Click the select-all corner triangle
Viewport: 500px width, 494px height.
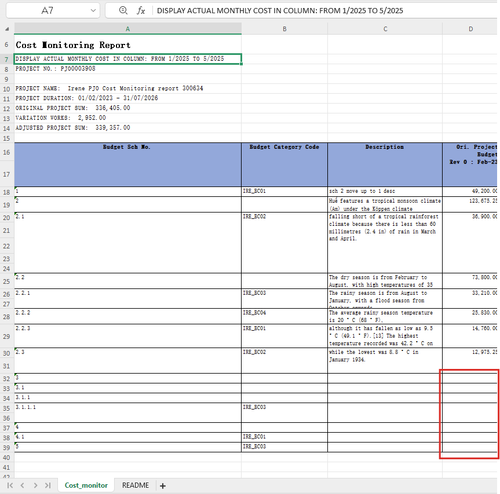[x=7, y=29]
